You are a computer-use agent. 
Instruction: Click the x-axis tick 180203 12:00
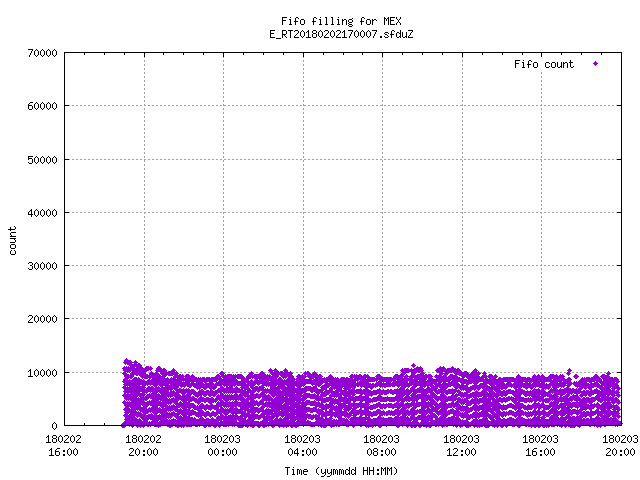[x=462, y=445]
